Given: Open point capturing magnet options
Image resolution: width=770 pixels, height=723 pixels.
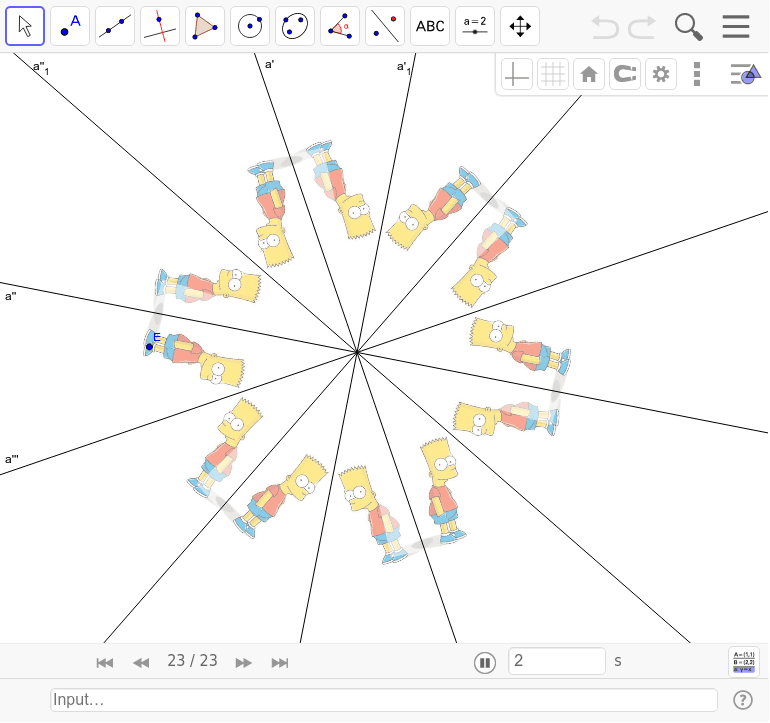Looking at the screenshot, I should point(625,74).
